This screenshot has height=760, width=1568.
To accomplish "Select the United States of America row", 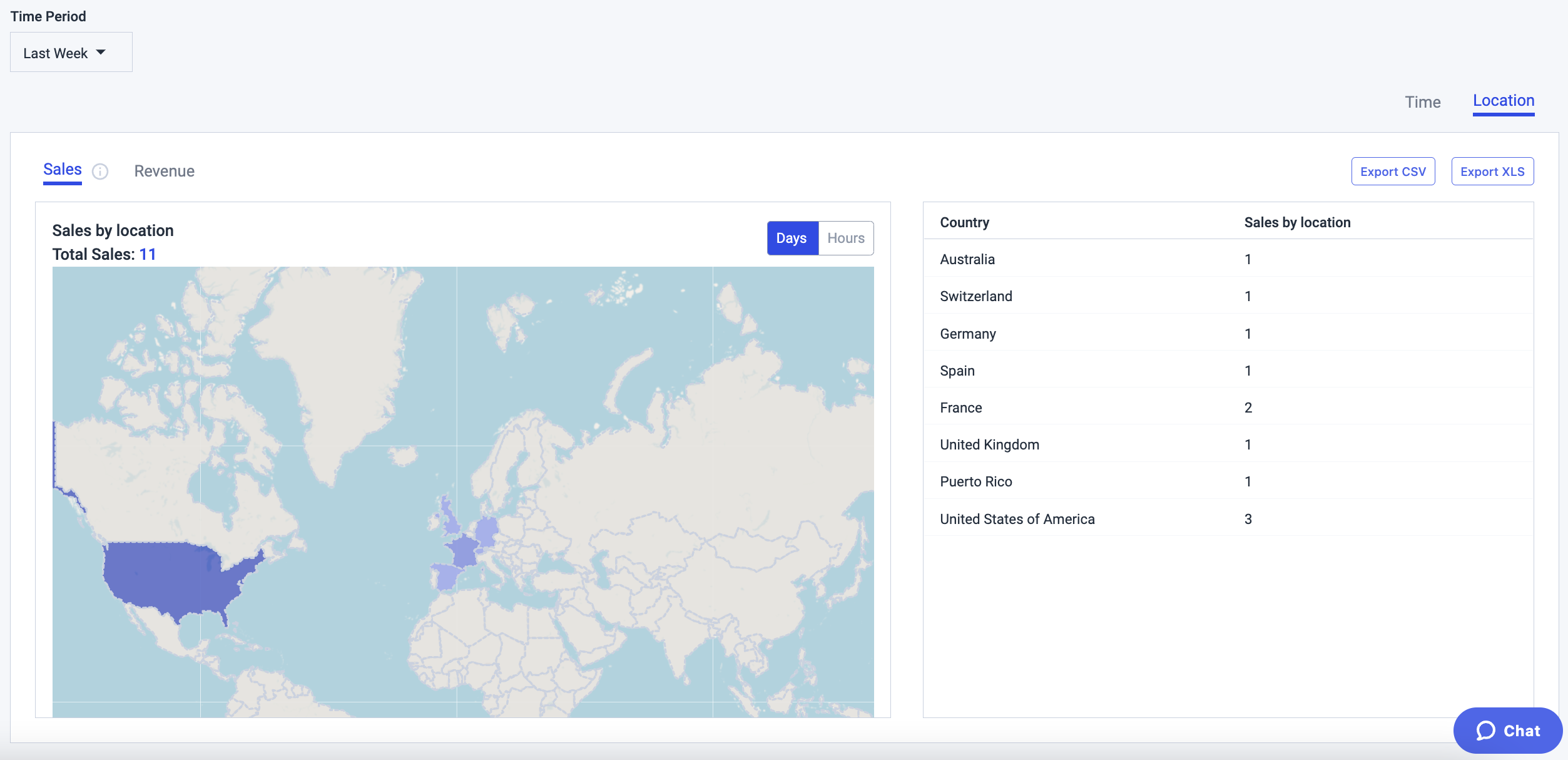I will [1228, 518].
